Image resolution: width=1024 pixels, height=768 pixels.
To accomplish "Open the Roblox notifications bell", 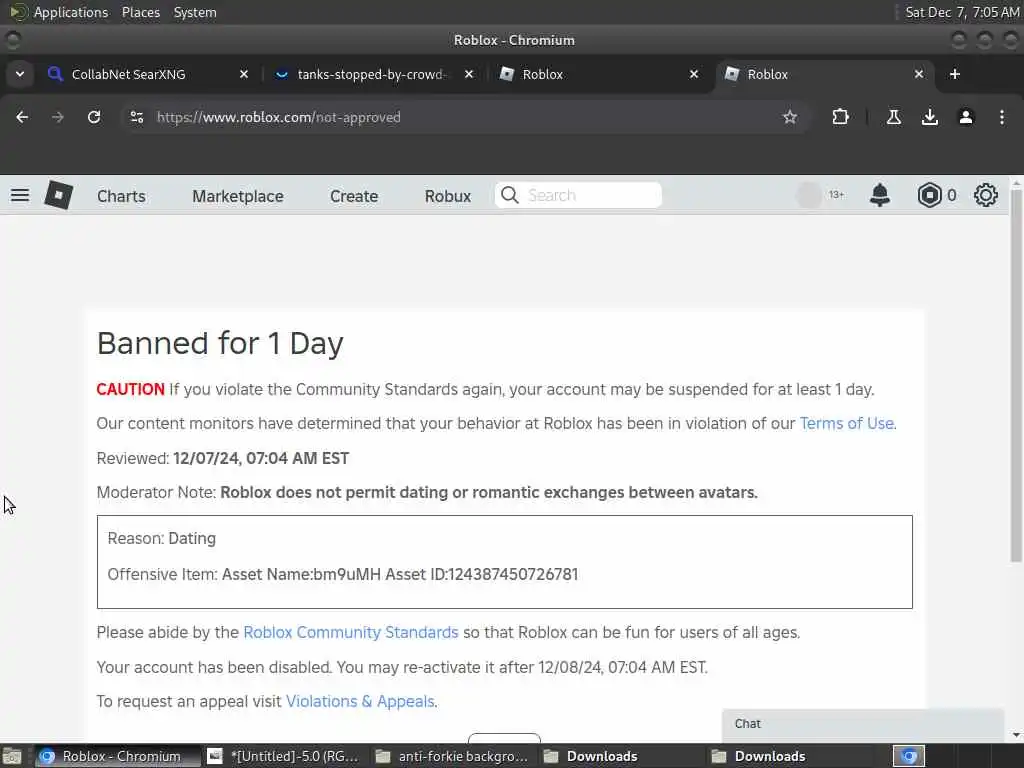I will point(880,195).
